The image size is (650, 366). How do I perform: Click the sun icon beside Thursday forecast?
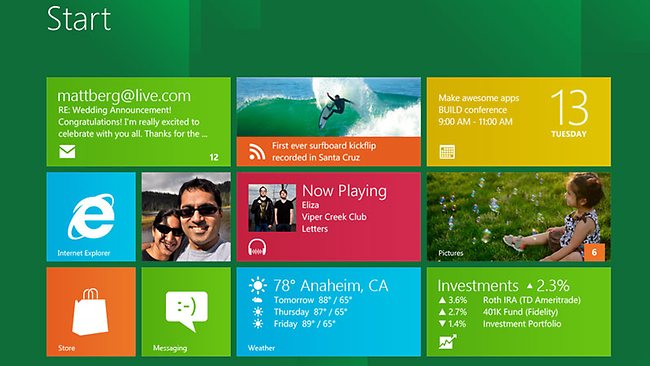(258, 312)
